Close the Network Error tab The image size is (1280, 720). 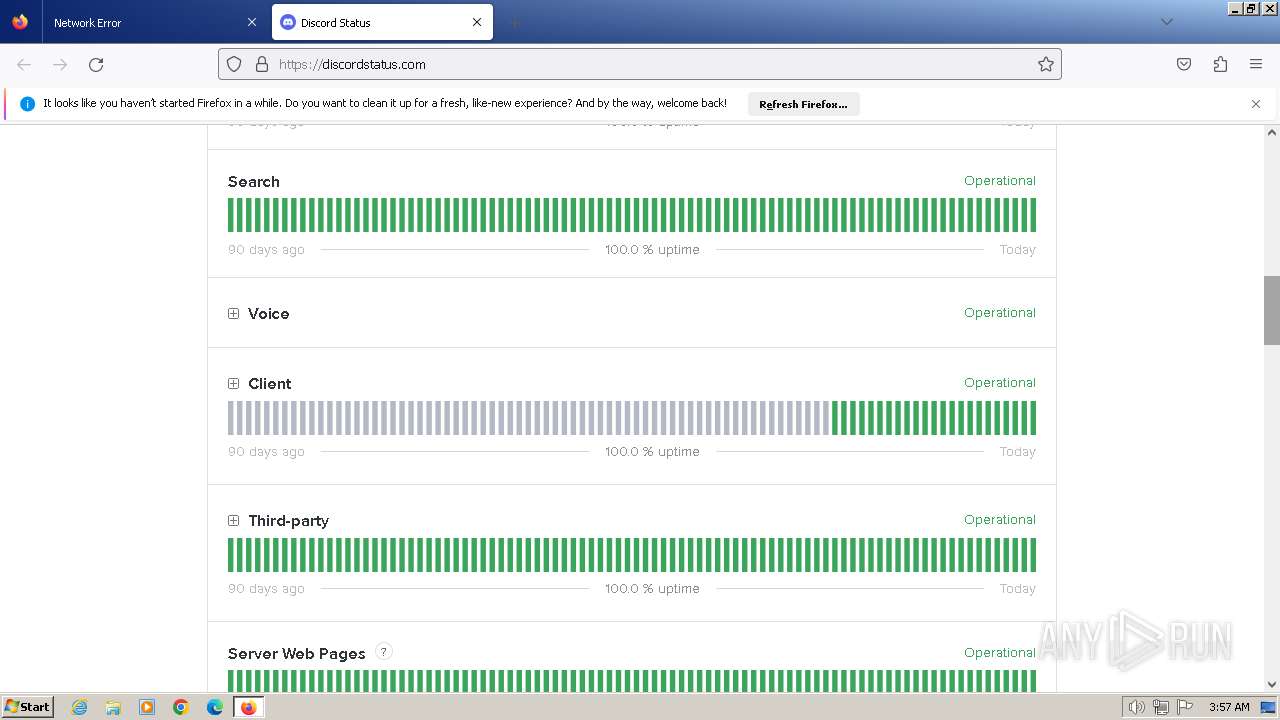pos(252,22)
